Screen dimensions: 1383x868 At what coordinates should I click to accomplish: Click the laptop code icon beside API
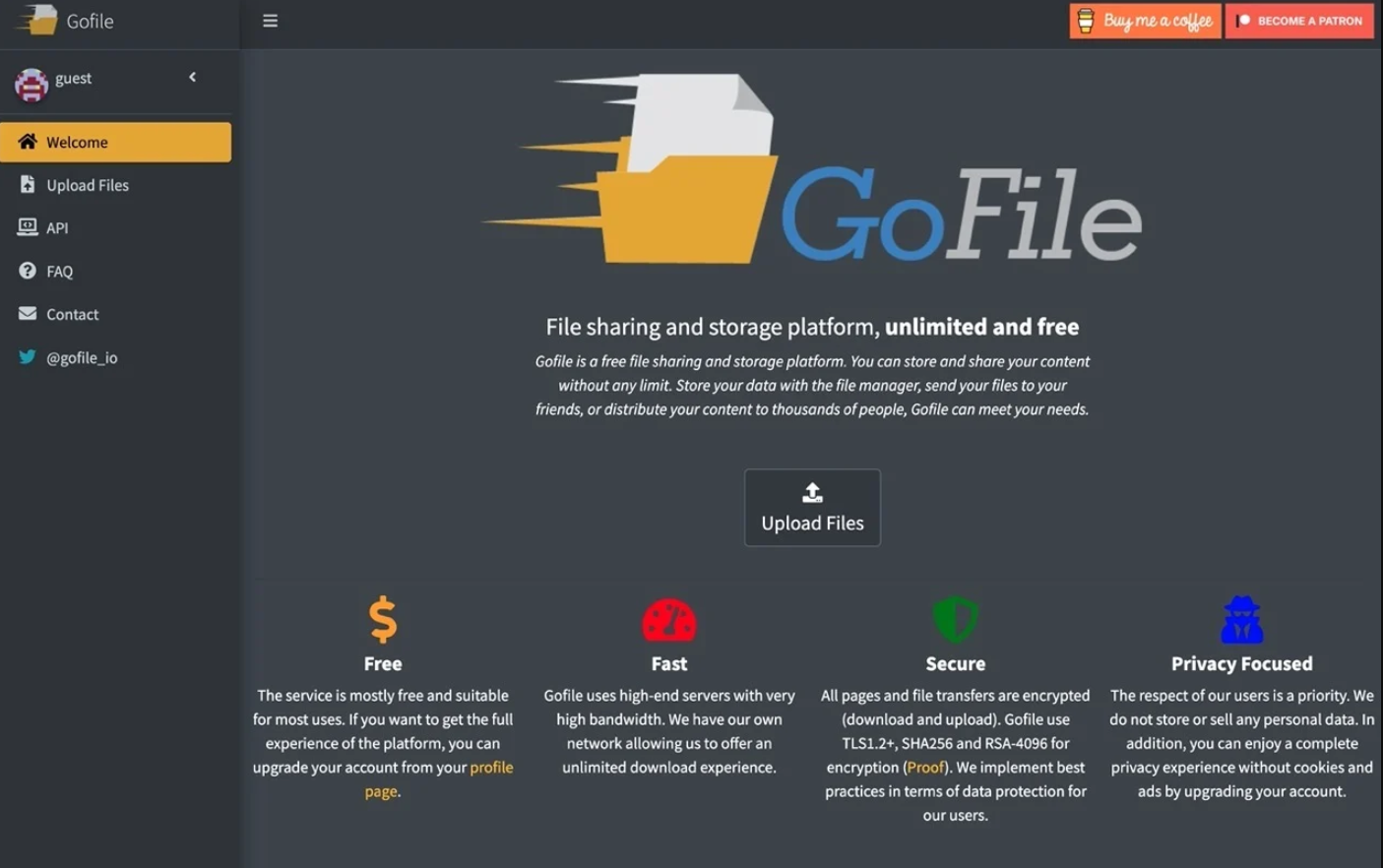click(x=28, y=227)
